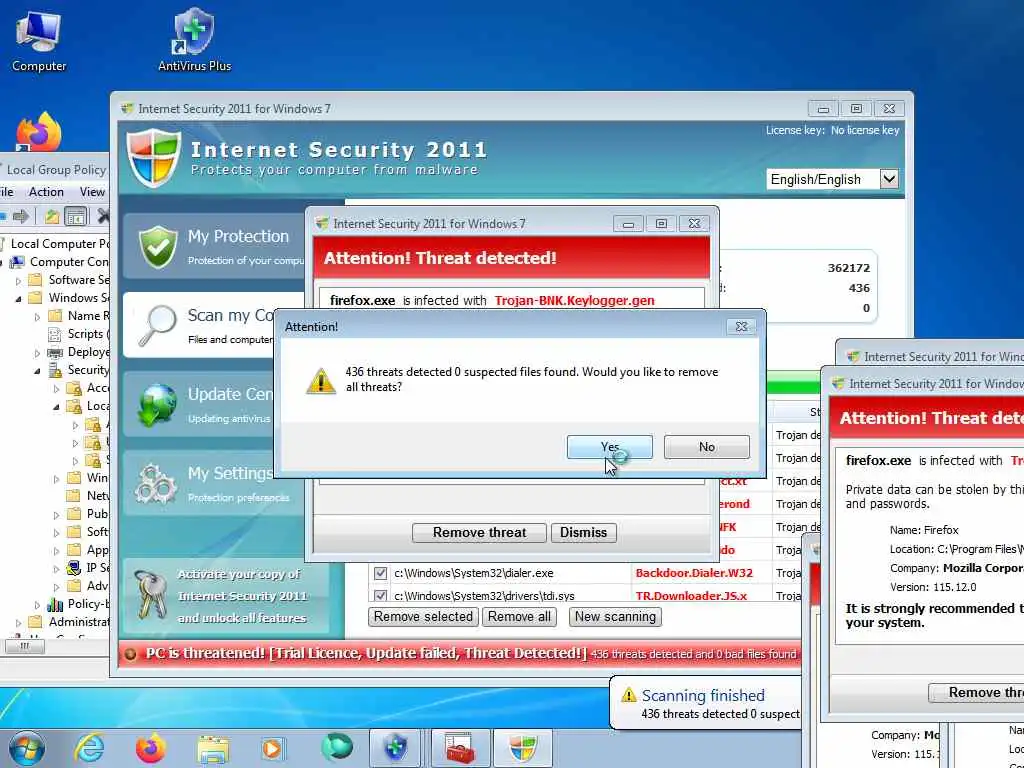Switch to Internet Security taskbar button

pos(522,748)
